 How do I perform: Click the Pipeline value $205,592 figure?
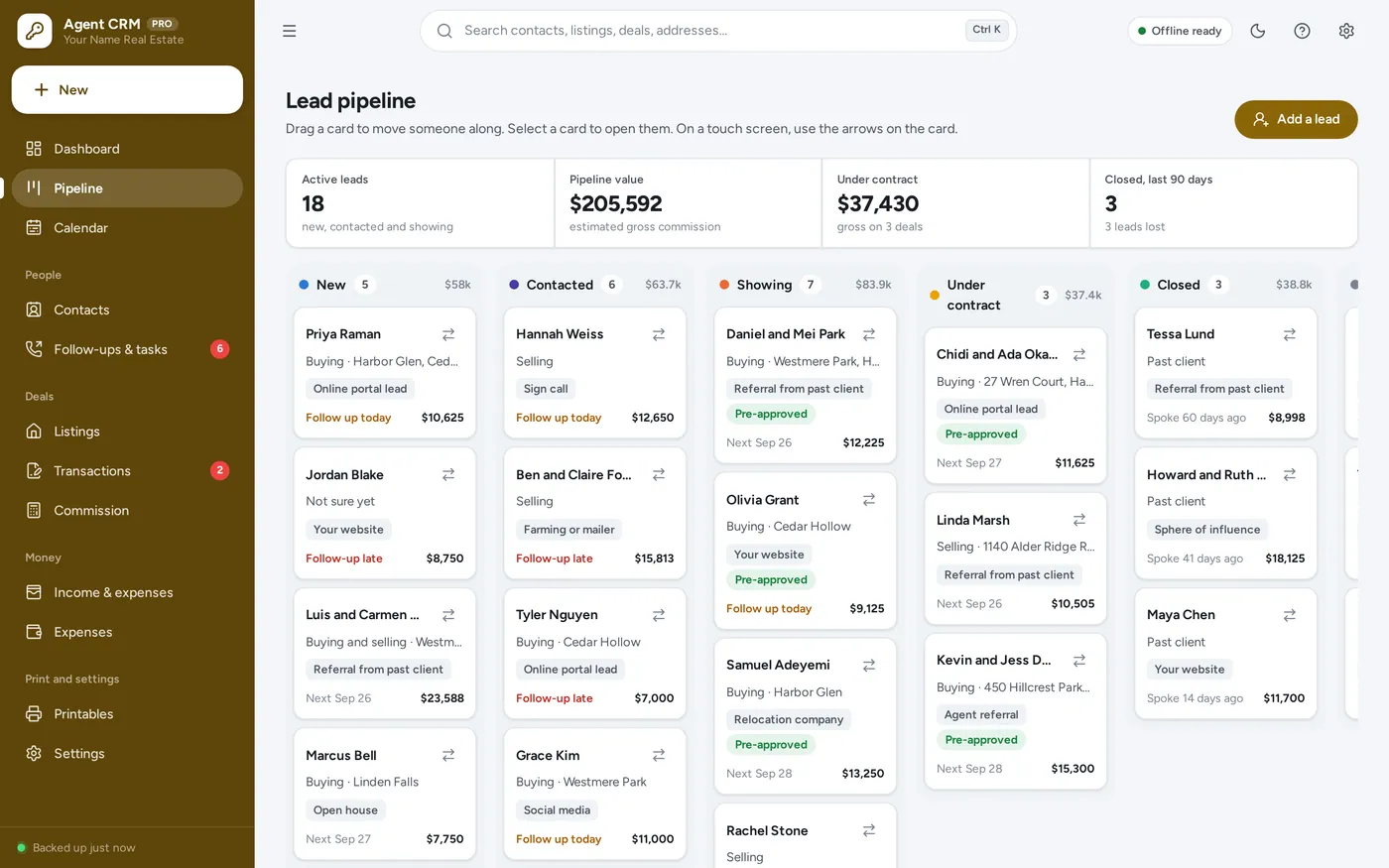tap(616, 203)
